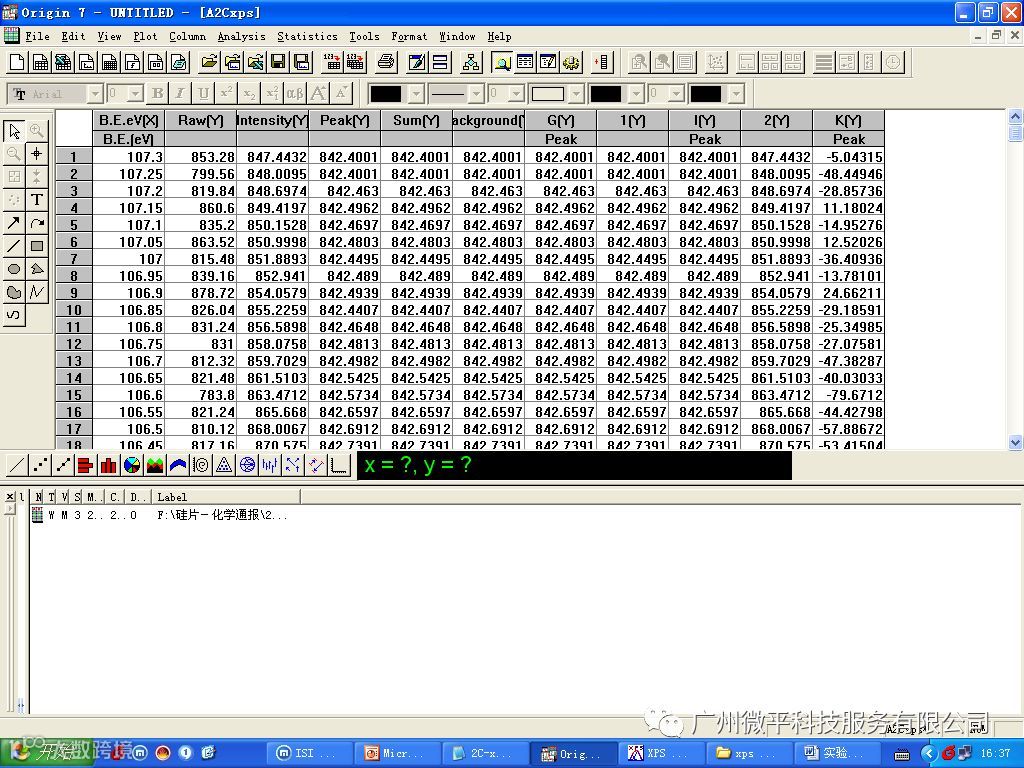Click the line plot icon in the bottom toolbar
The width and height of the screenshot is (1024, 768).
coord(17,465)
